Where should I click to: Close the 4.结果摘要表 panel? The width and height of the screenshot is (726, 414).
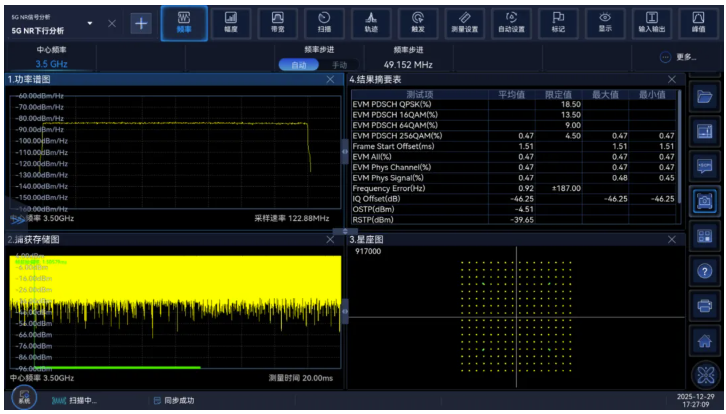672,80
